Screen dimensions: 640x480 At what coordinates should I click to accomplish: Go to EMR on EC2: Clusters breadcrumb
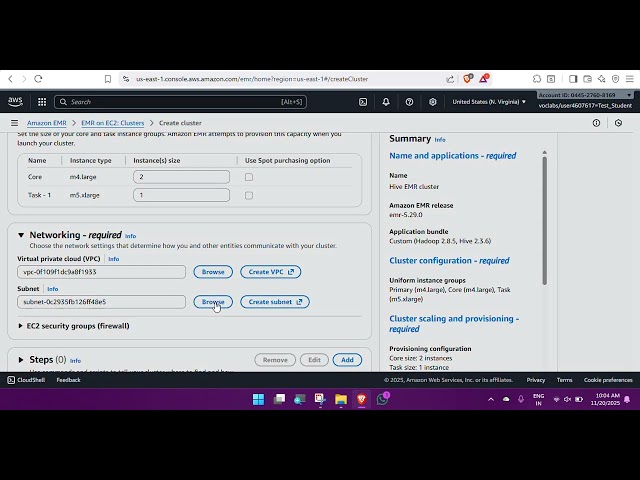tap(113, 123)
